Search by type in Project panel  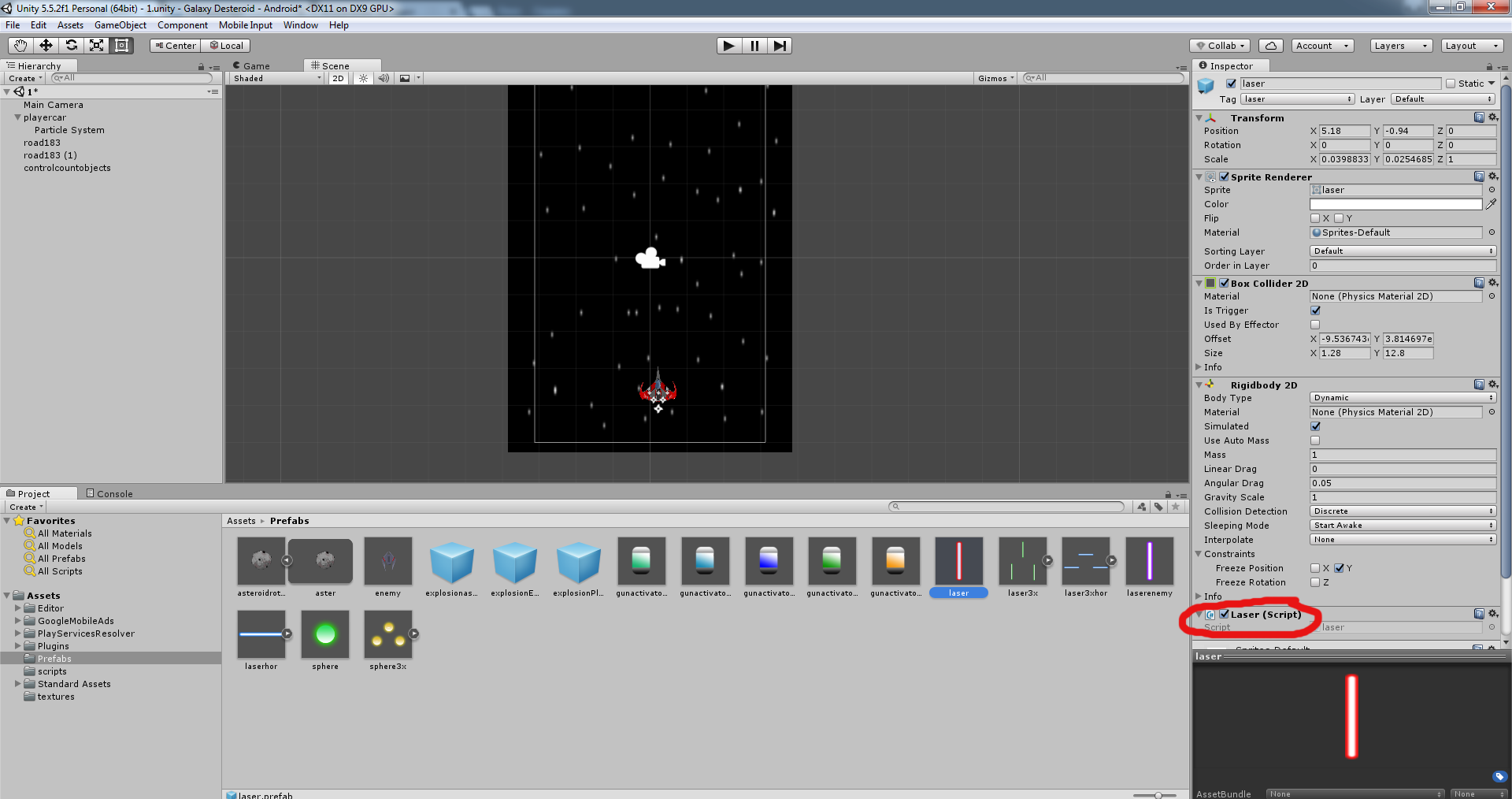[1142, 507]
